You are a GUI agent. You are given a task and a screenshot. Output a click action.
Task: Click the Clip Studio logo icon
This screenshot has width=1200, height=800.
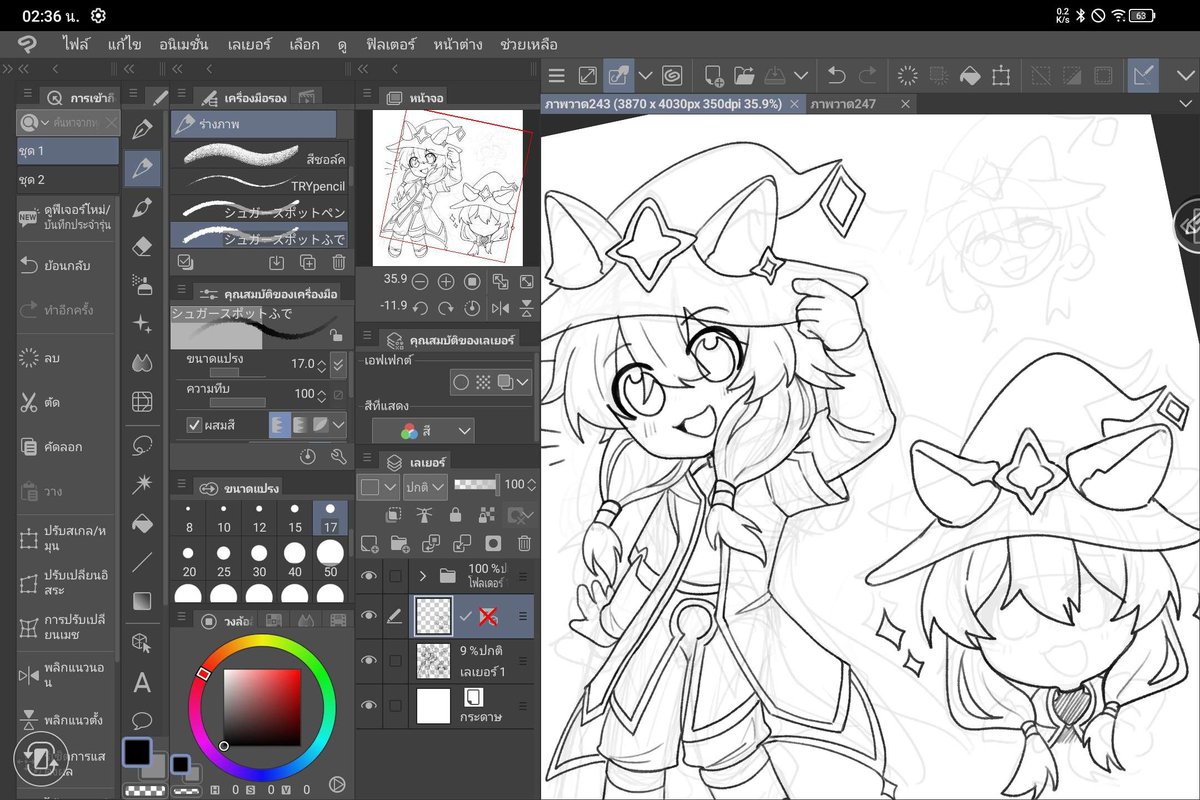pyautogui.click(x=27, y=44)
